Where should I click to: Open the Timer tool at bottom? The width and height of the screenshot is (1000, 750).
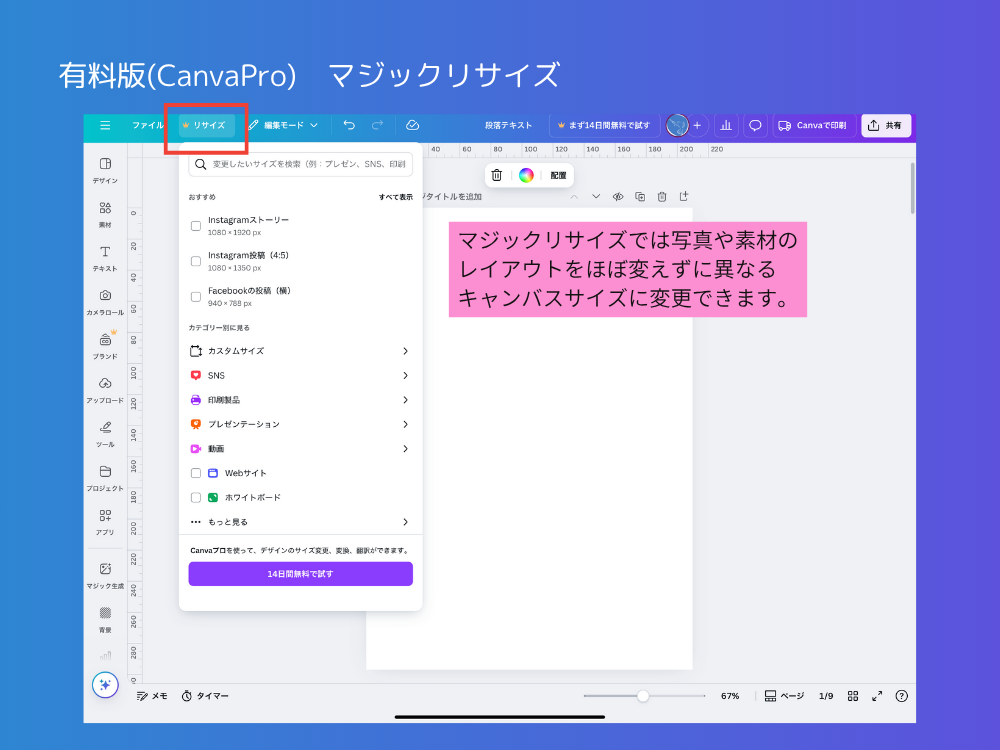click(x=205, y=696)
